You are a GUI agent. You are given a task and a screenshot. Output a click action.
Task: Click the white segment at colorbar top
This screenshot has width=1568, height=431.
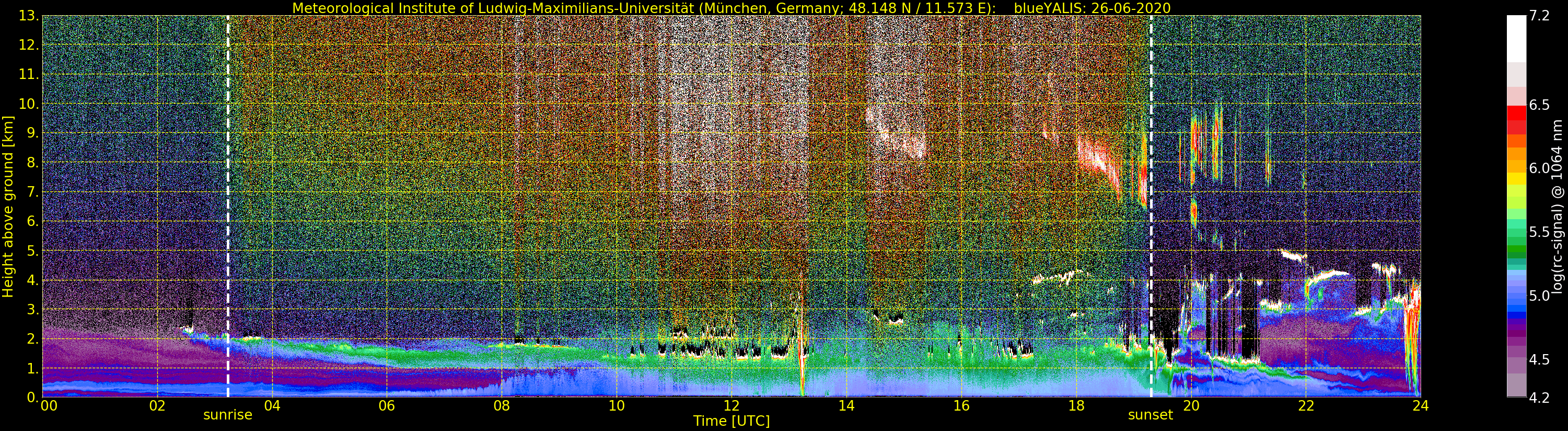pos(1516,38)
